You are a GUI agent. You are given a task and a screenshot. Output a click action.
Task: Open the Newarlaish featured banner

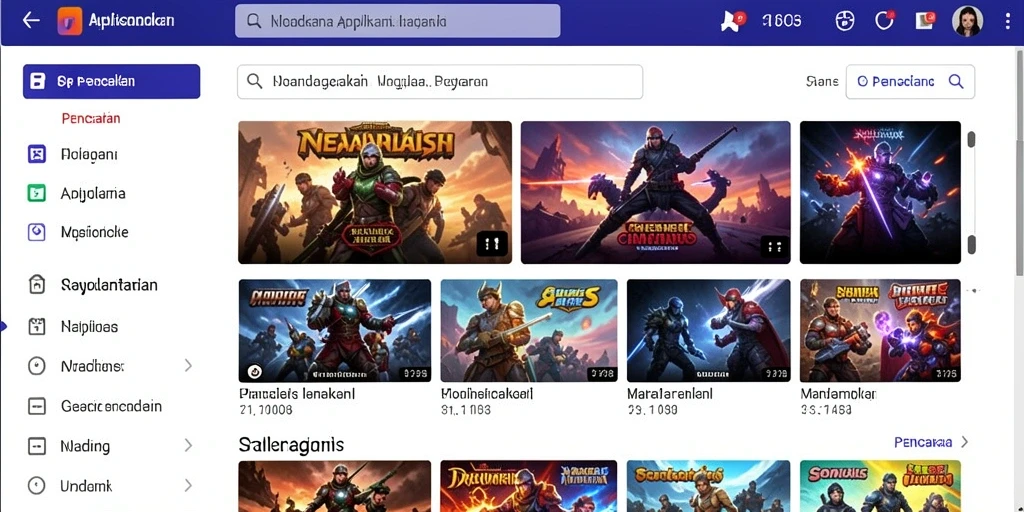pos(375,192)
